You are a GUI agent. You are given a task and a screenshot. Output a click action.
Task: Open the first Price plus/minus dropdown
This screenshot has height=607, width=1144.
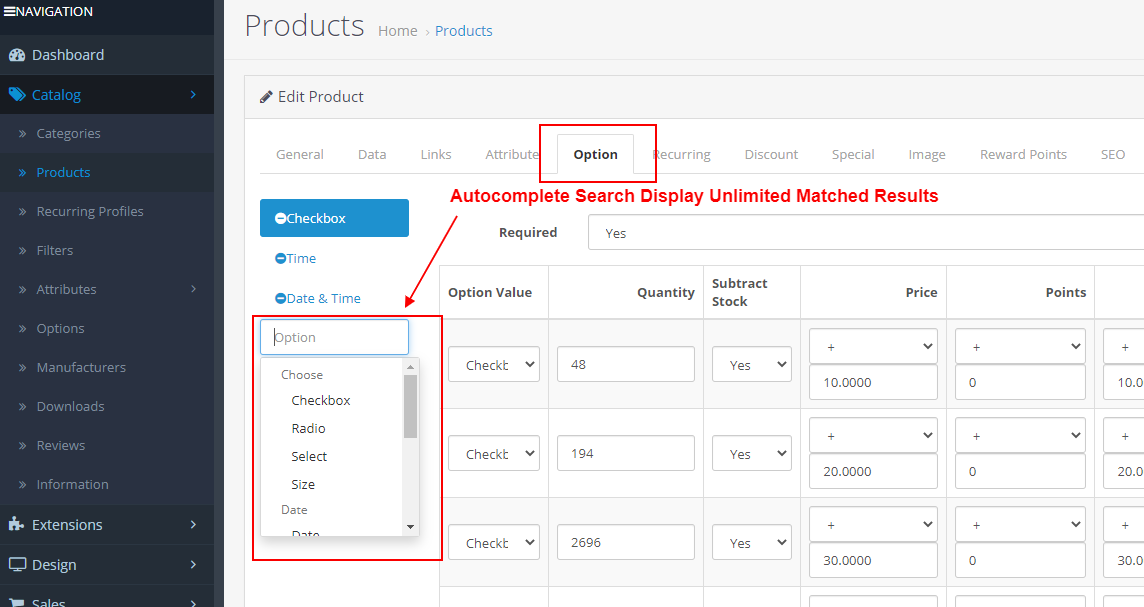[873, 345]
